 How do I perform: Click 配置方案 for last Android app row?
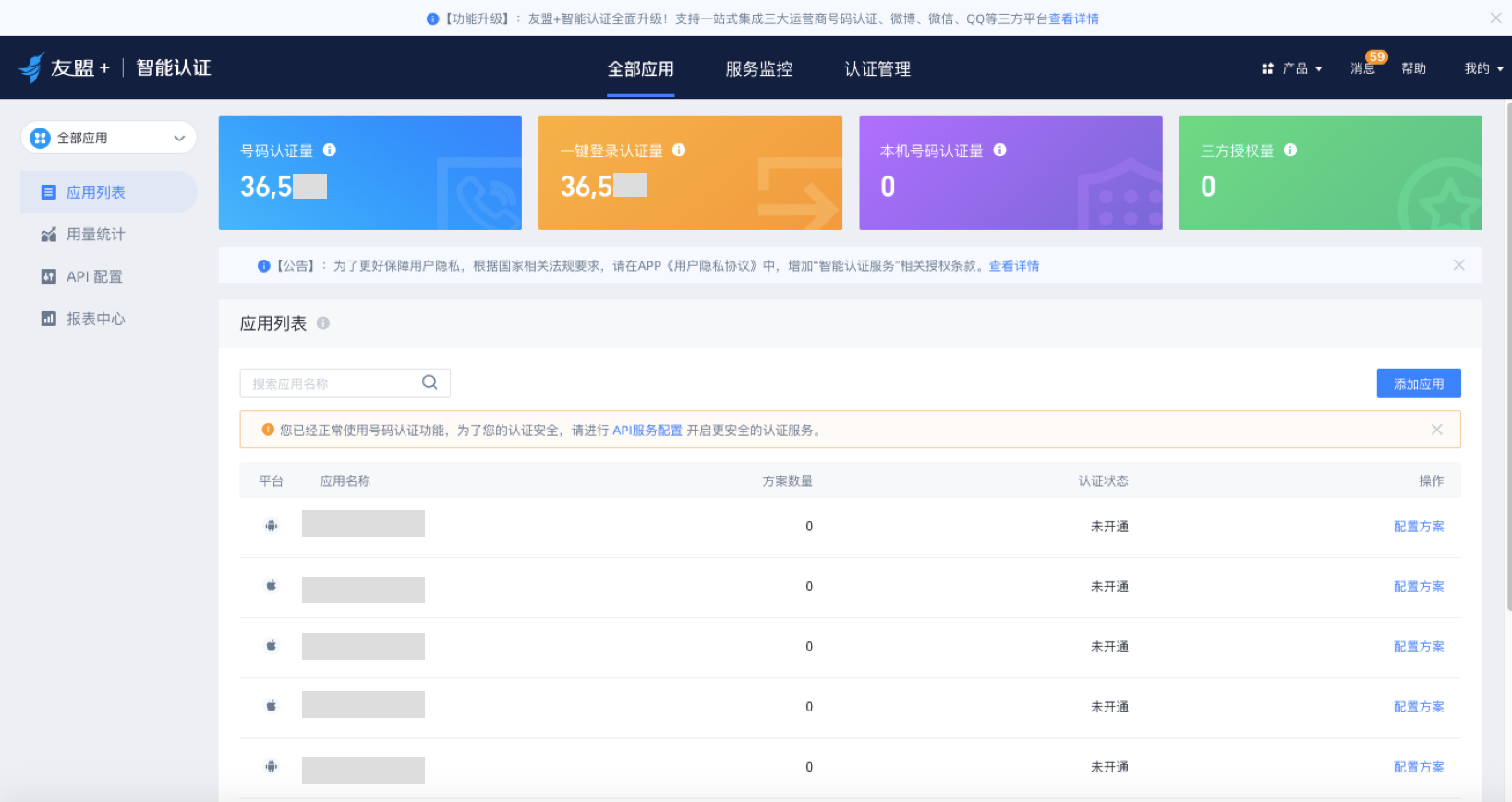[1419, 767]
